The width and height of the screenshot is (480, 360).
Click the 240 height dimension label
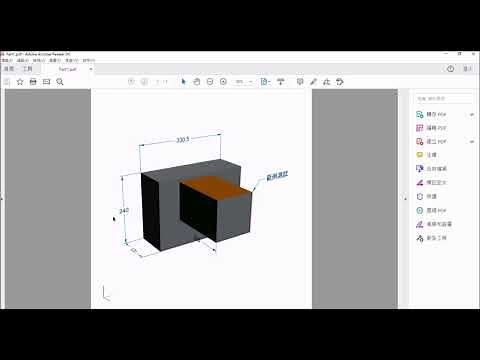coord(124,211)
